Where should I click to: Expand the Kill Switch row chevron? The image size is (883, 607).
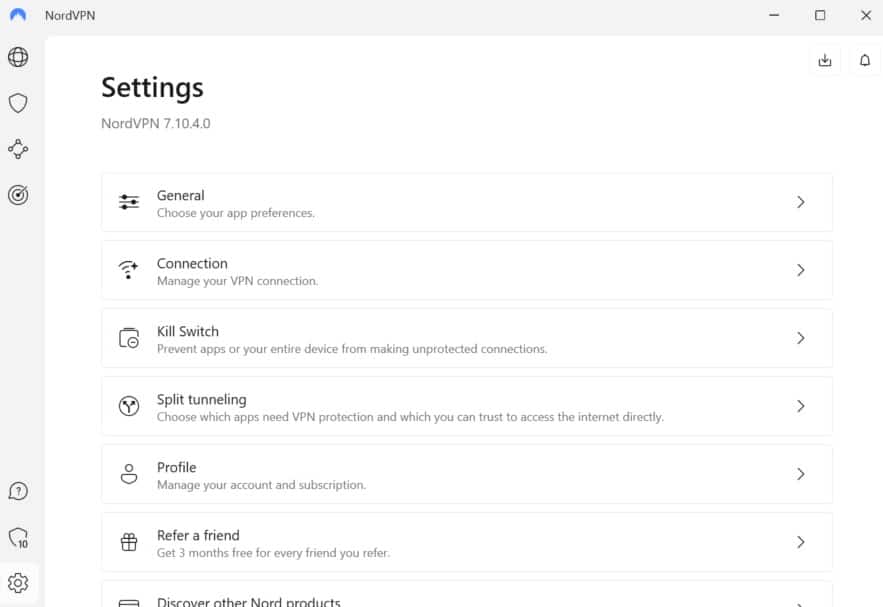801,338
